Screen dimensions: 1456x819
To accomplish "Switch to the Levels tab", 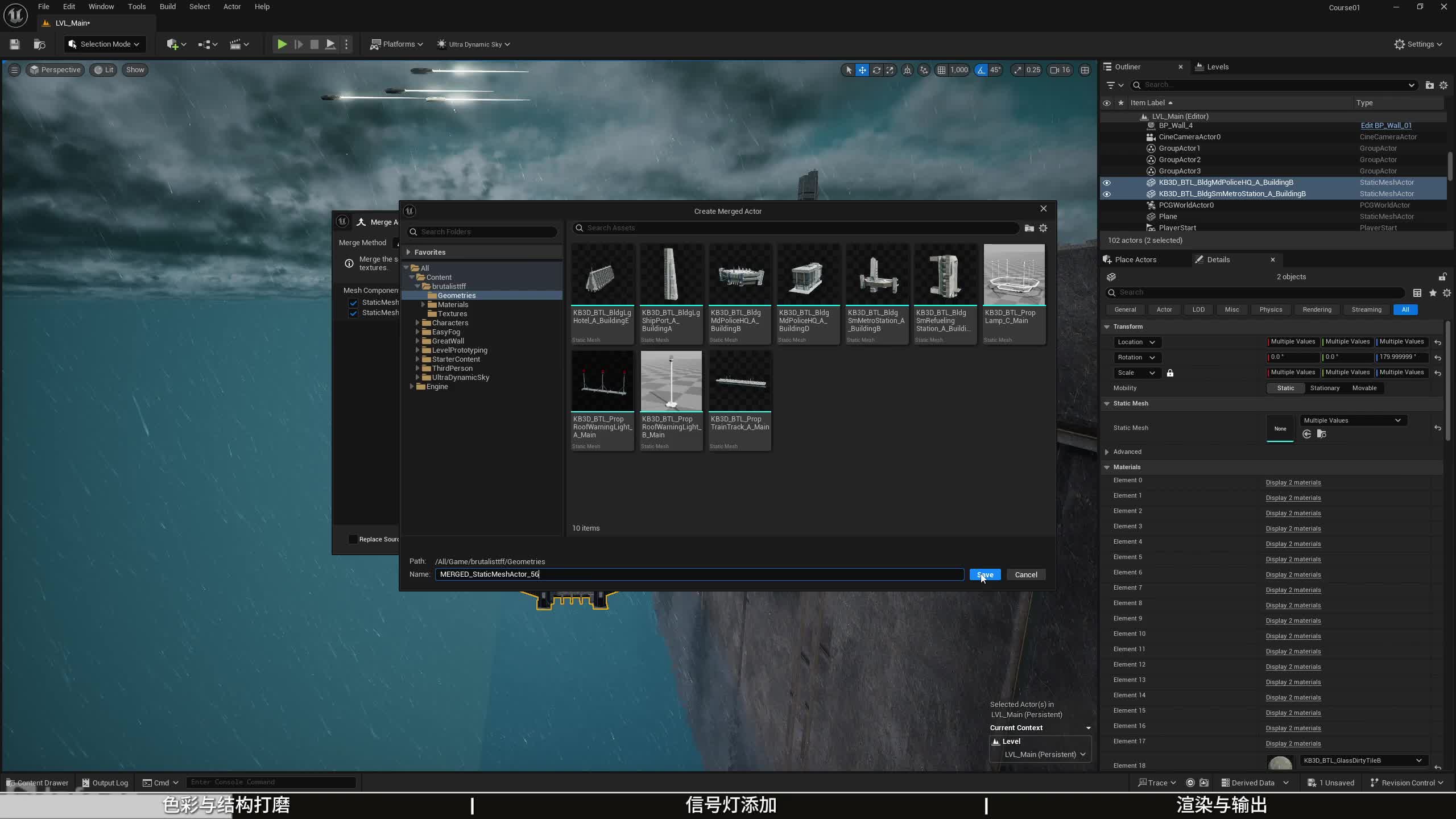I will (1217, 67).
